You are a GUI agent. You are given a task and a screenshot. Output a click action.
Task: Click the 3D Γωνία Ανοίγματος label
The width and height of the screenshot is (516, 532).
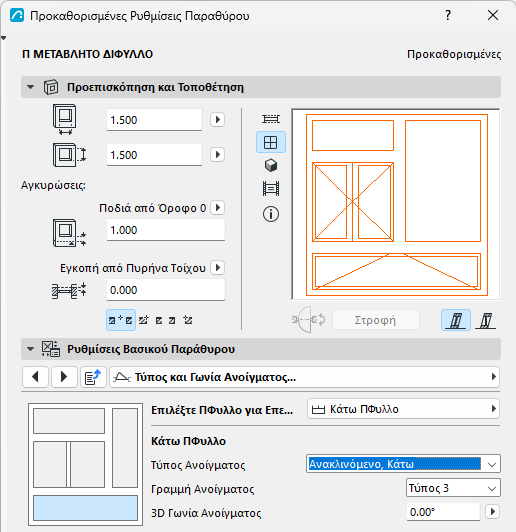click(206, 513)
